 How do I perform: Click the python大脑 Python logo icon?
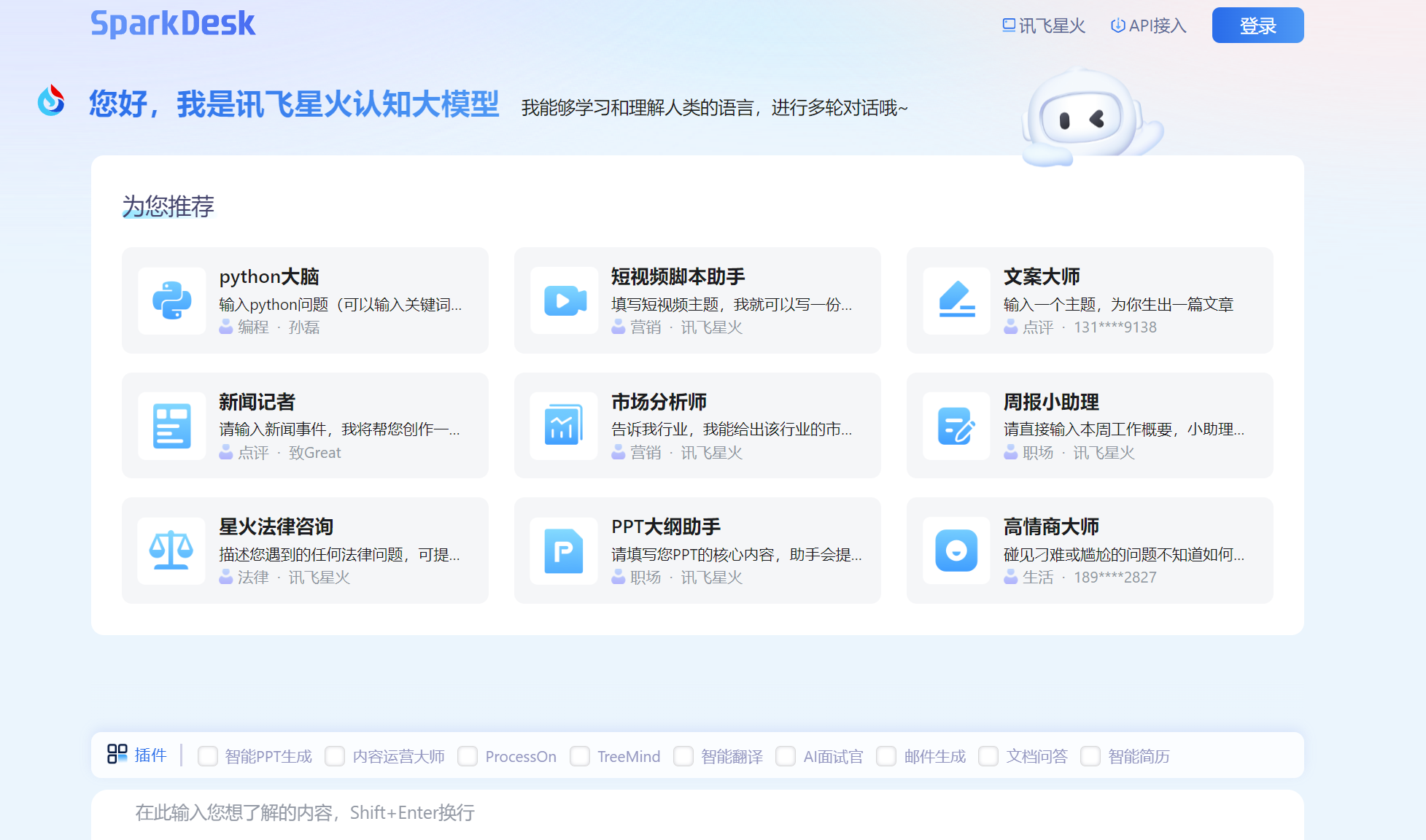(x=171, y=300)
